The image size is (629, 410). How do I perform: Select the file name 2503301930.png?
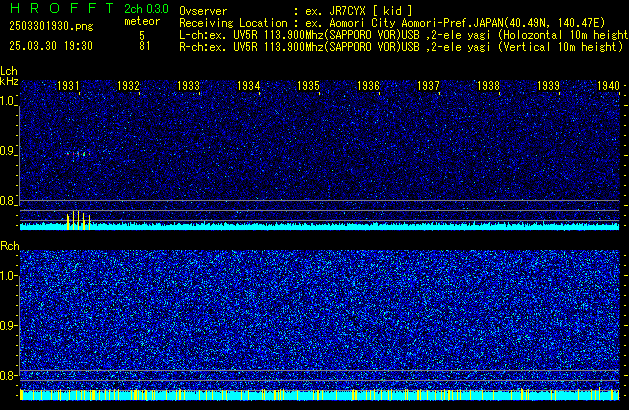point(51,26)
